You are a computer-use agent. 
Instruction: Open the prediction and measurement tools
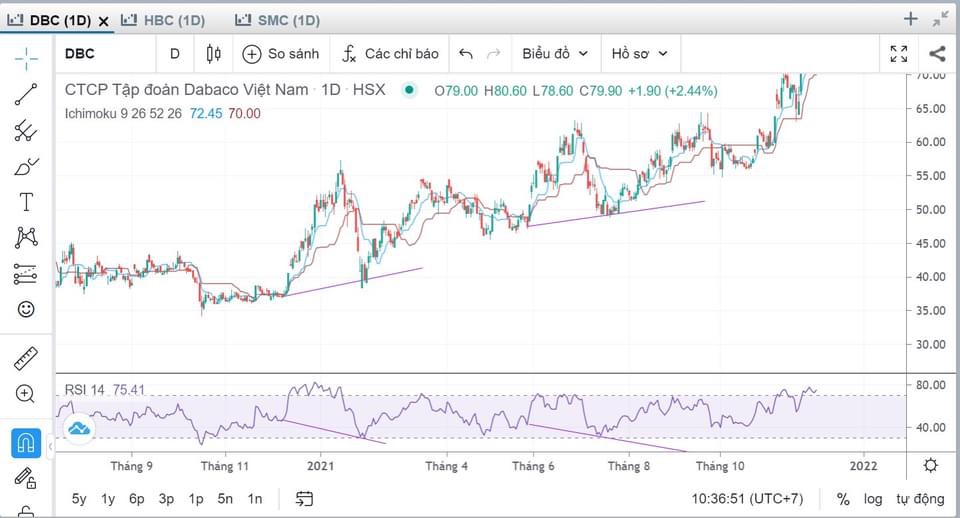pos(26,273)
